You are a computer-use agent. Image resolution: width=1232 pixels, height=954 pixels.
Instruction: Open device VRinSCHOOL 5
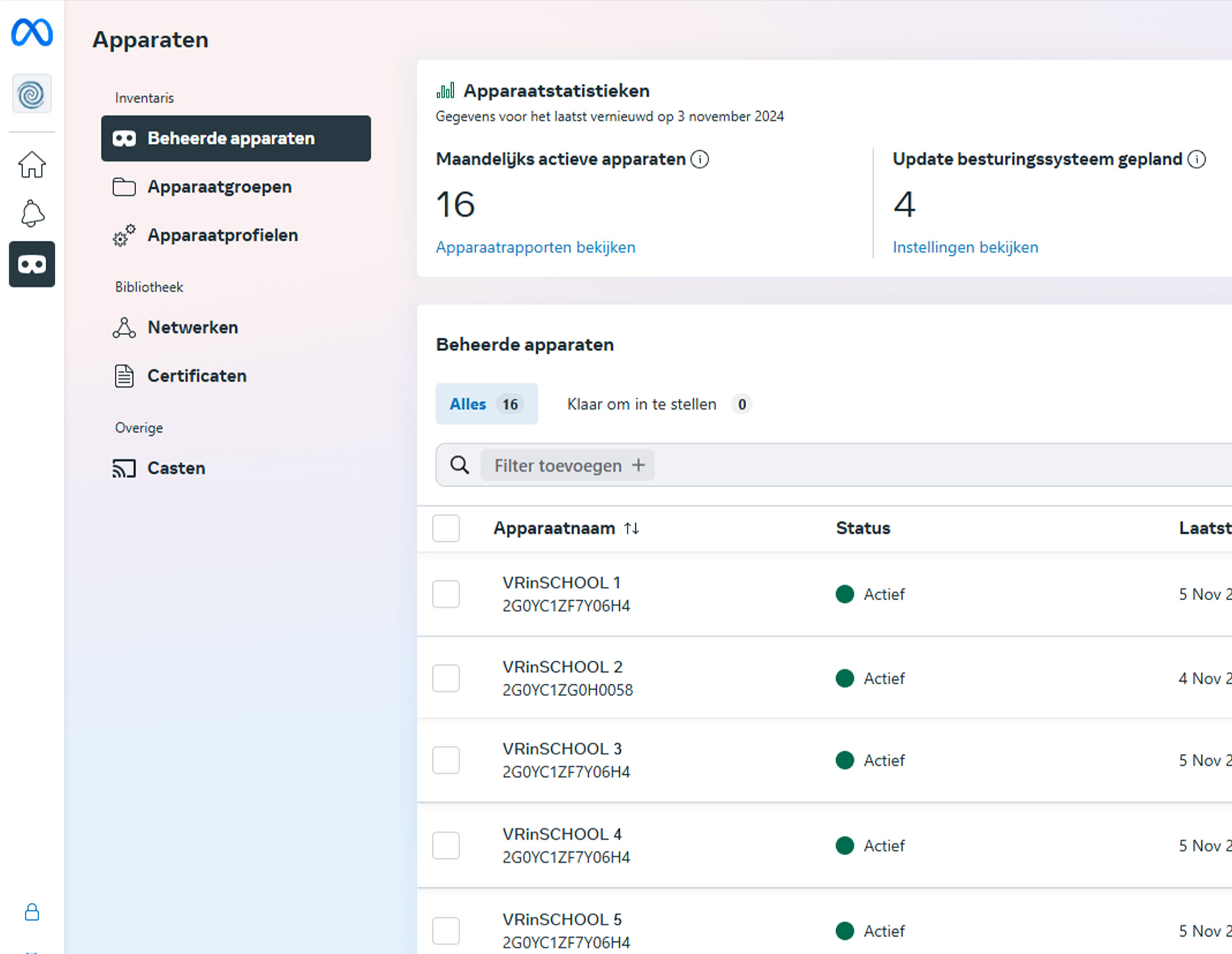click(x=562, y=920)
